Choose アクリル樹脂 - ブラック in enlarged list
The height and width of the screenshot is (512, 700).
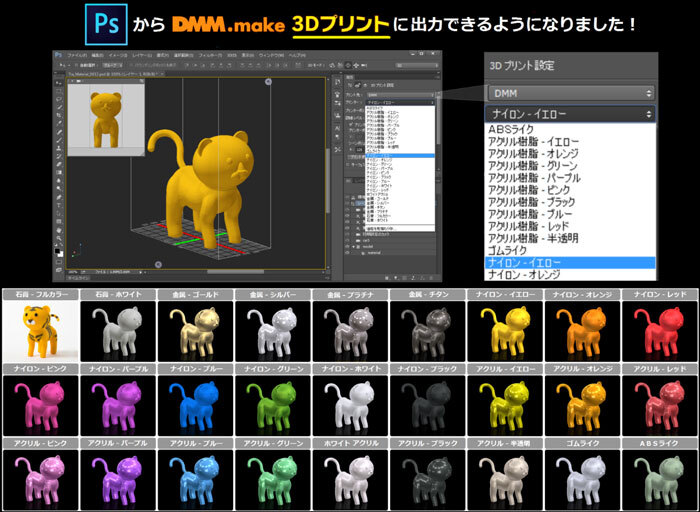point(570,202)
